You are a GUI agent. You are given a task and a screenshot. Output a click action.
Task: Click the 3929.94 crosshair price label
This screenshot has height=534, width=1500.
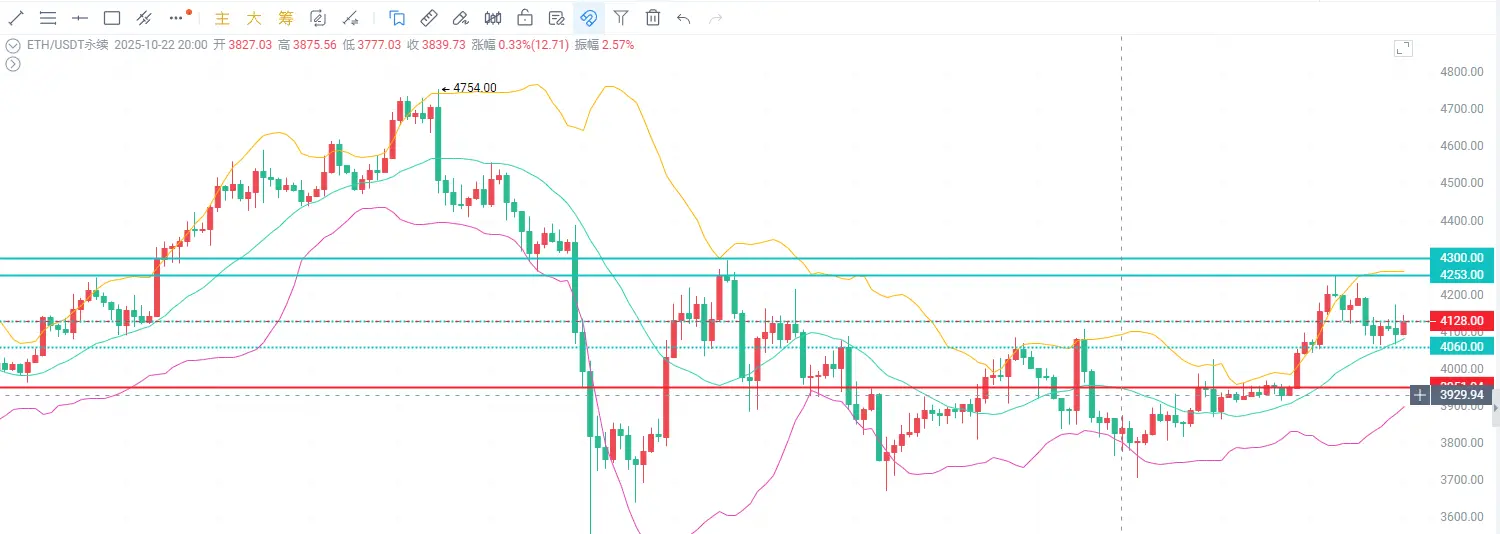point(1462,395)
